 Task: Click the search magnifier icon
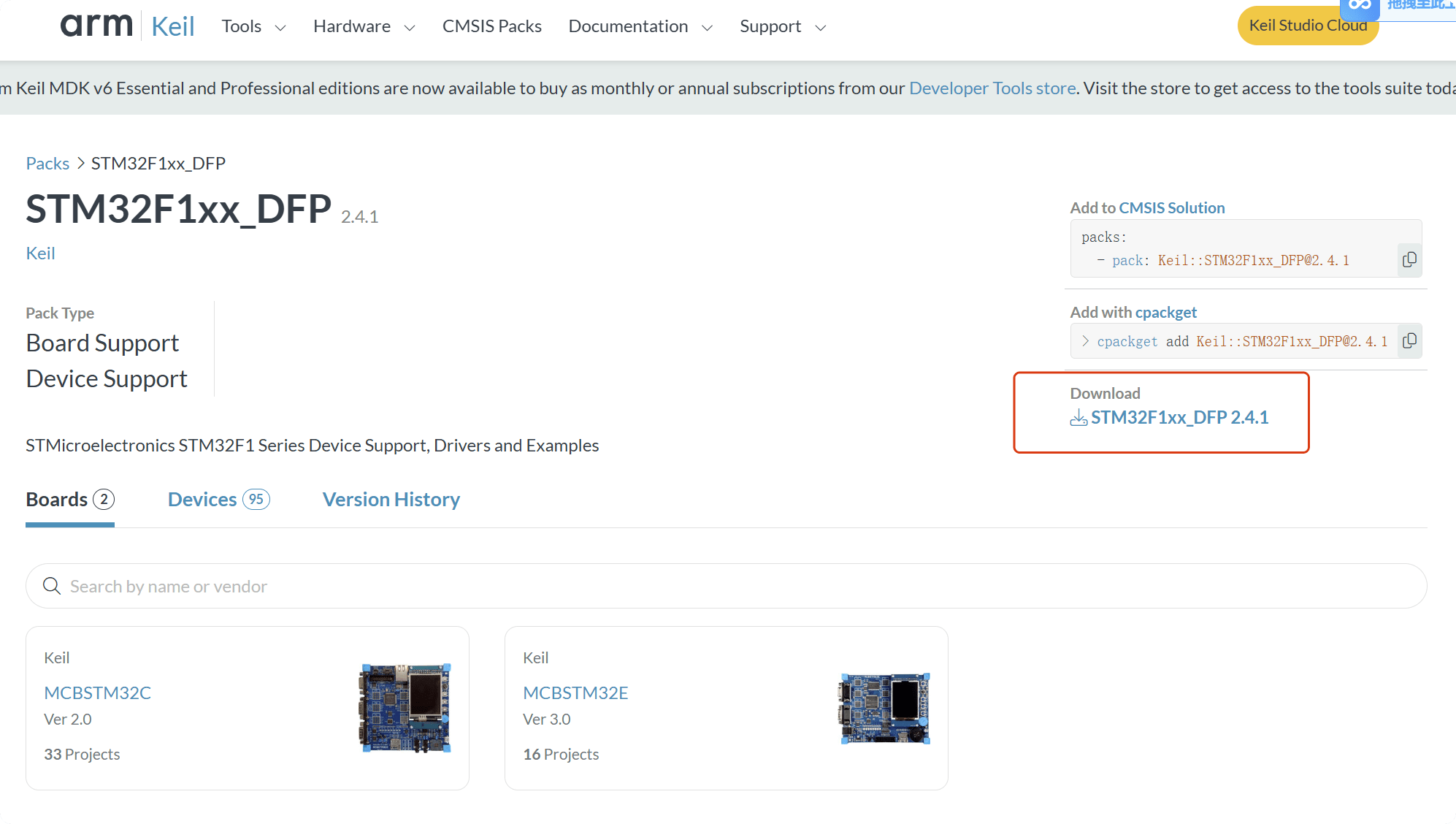click(x=51, y=586)
